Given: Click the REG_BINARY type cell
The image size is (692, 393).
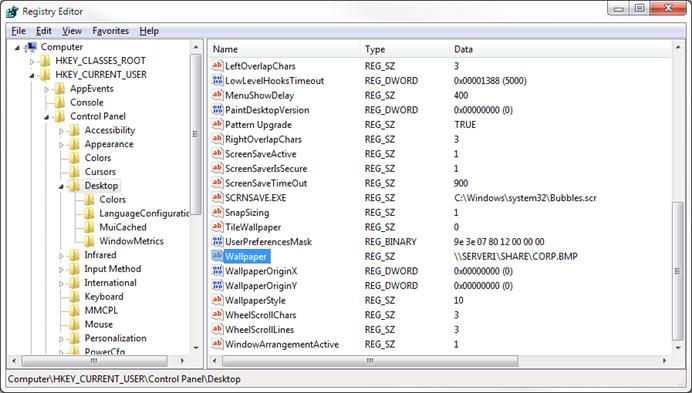Looking at the screenshot, I should pyautogui.click(x=391, y=242).
